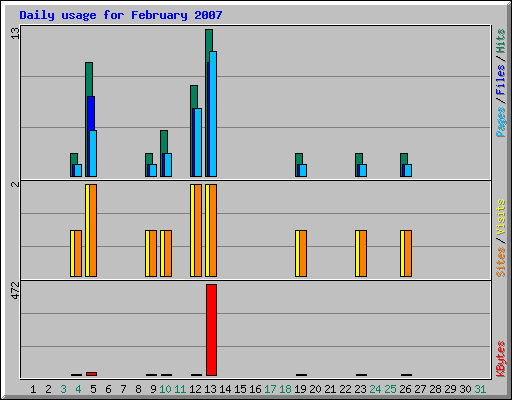Click the dark green Hits bar for day 23
This screenshot has height=400, width=512.
tap(359, 159)
